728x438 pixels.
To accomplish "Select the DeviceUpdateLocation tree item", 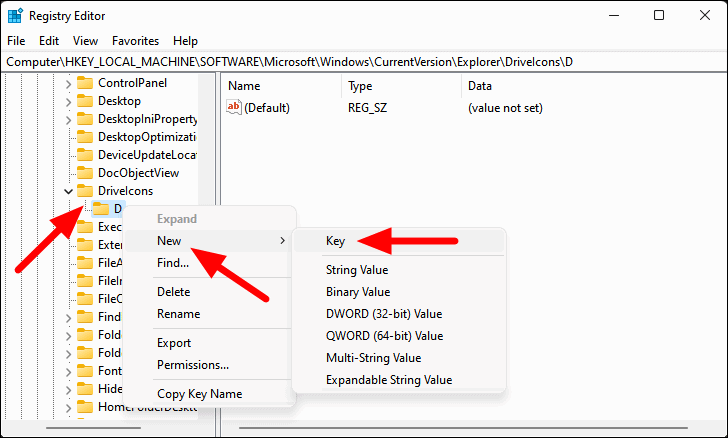I will (147, 155).
